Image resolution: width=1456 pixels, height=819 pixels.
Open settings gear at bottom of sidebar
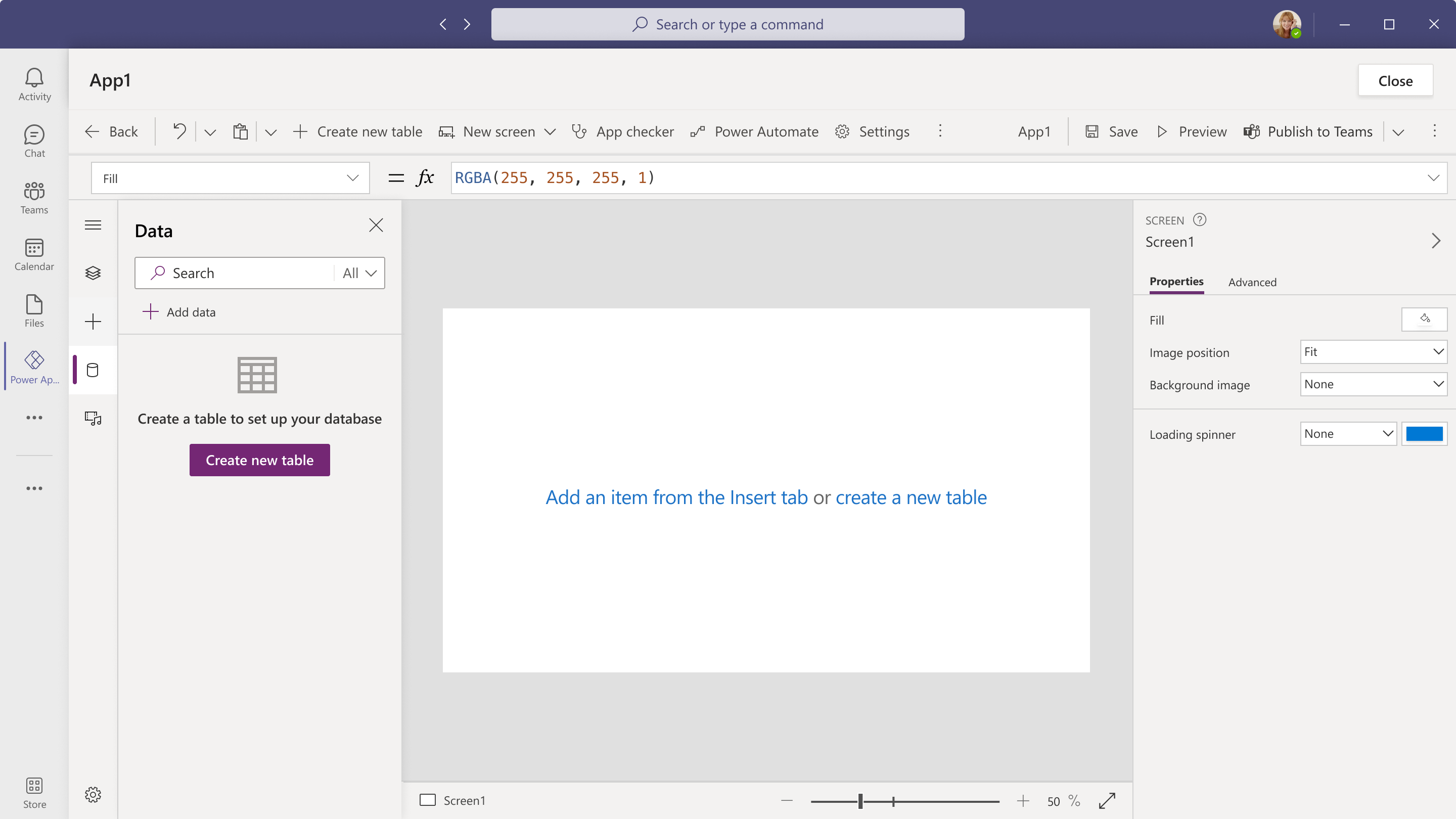coord(93,795)
